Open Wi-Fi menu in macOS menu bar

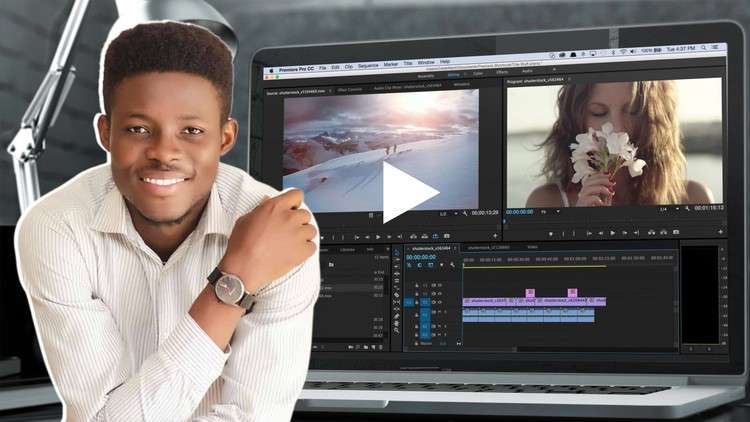pyautogui.click(x=623, y=51)
